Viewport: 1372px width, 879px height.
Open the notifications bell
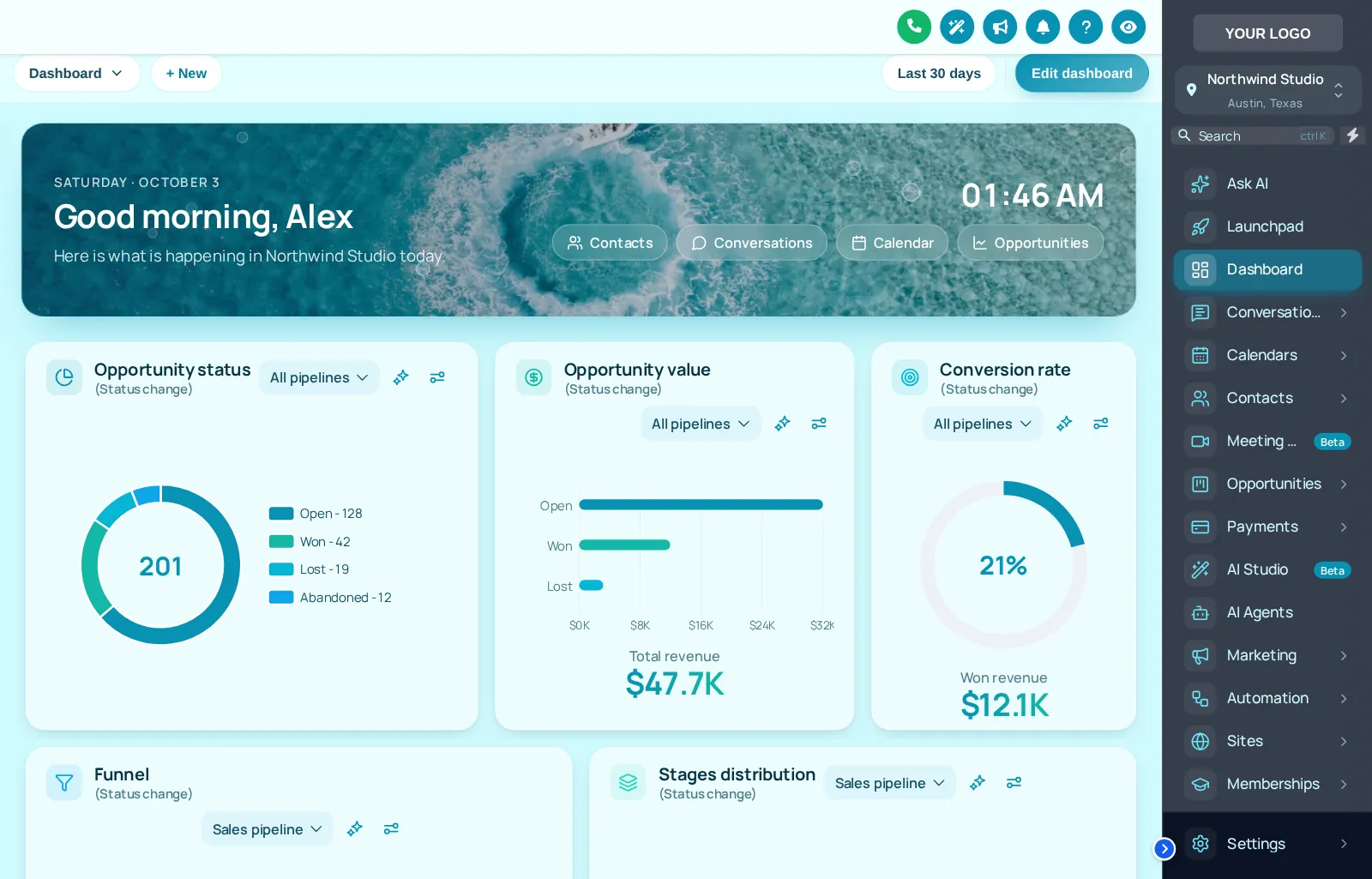1043,27
